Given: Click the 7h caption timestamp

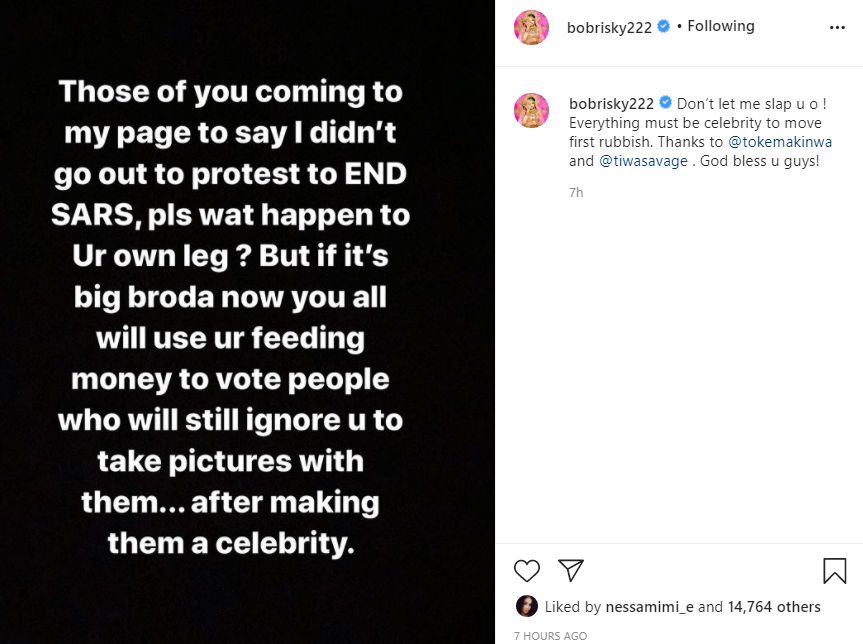Looking at the screenshot, I should tap(576, 192).
